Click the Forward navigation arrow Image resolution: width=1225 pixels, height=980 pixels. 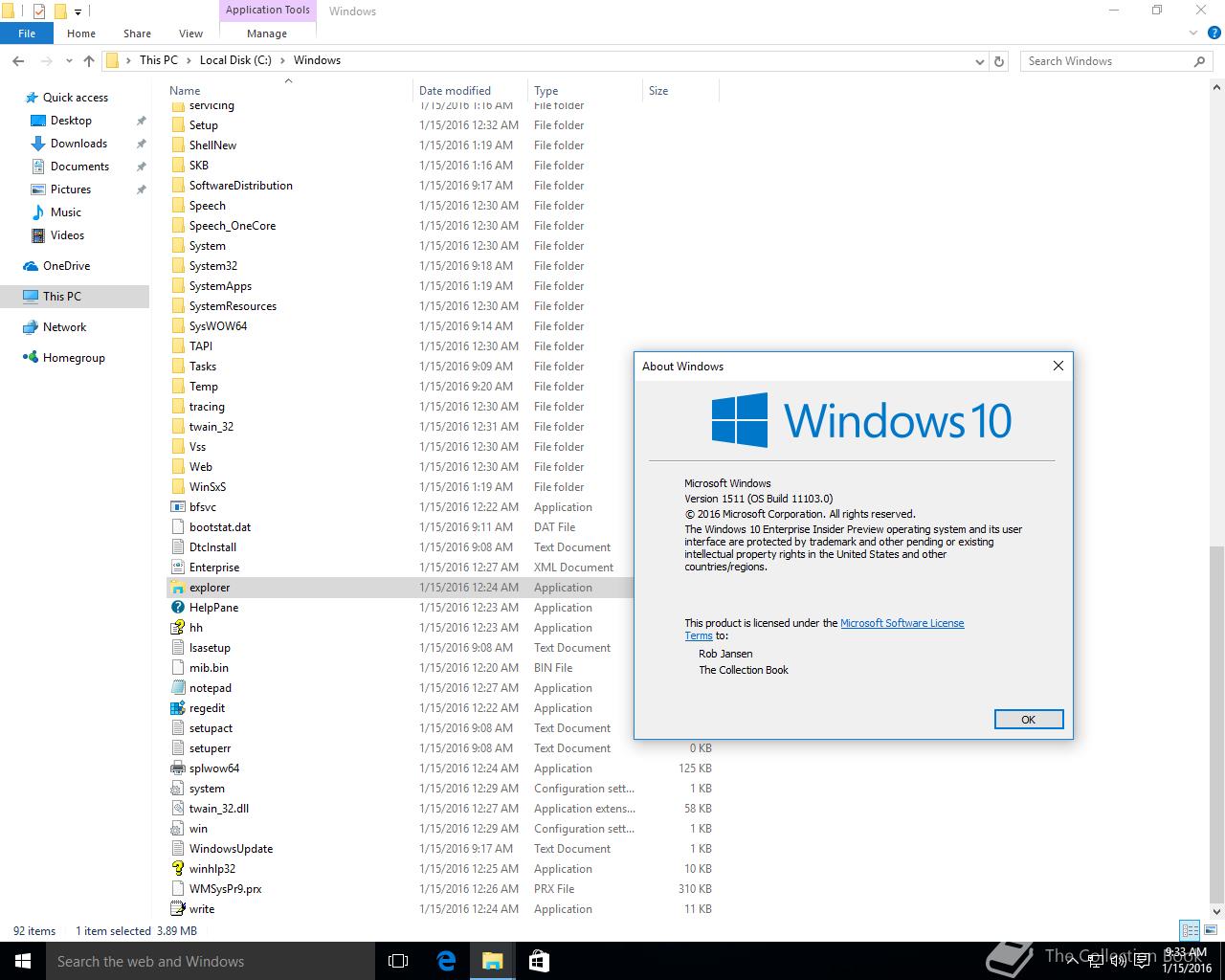(48, 60)
